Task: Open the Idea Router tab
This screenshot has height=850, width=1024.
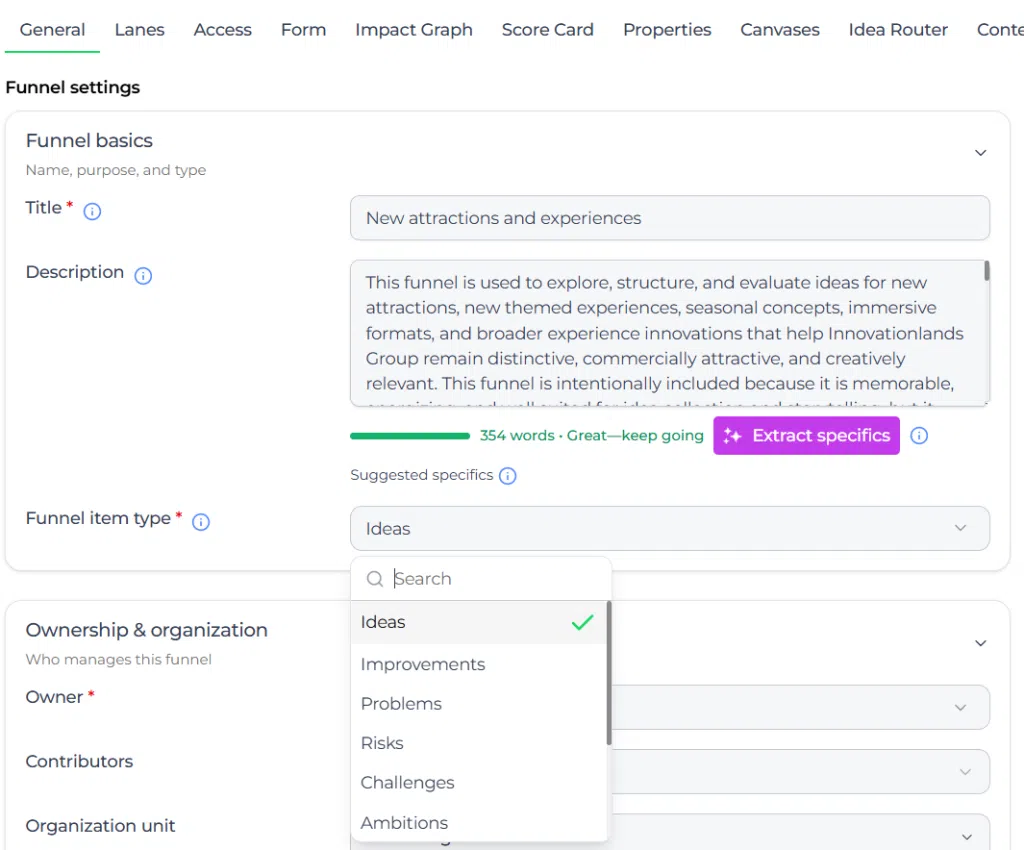Action: [x=898, y=30]
